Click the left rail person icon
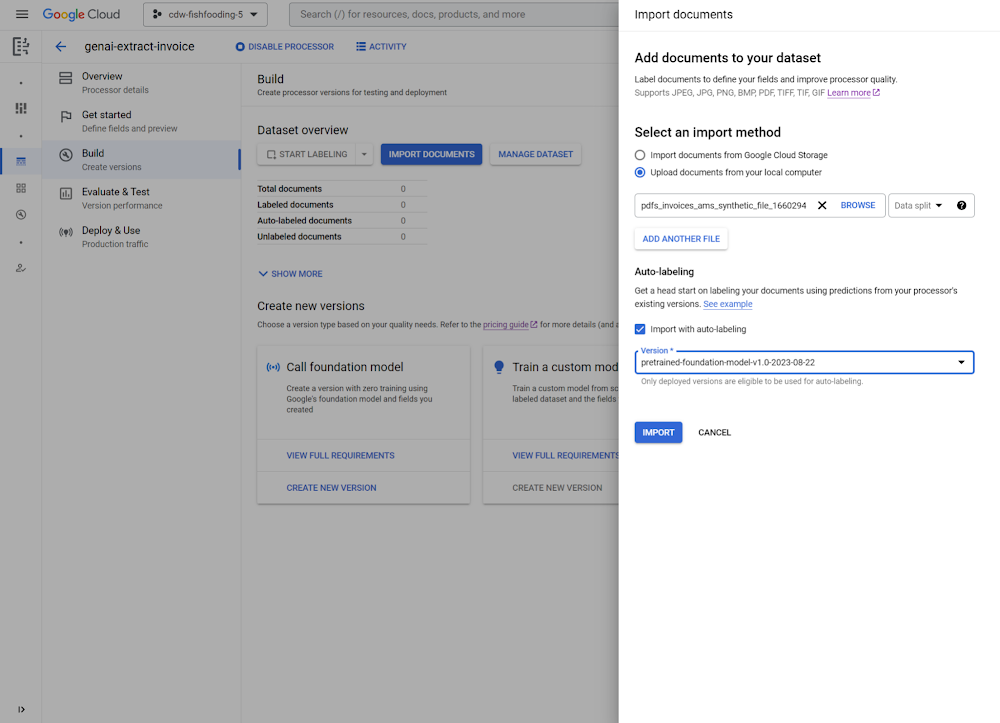The image size is (1000, 723). click(21, 268)
